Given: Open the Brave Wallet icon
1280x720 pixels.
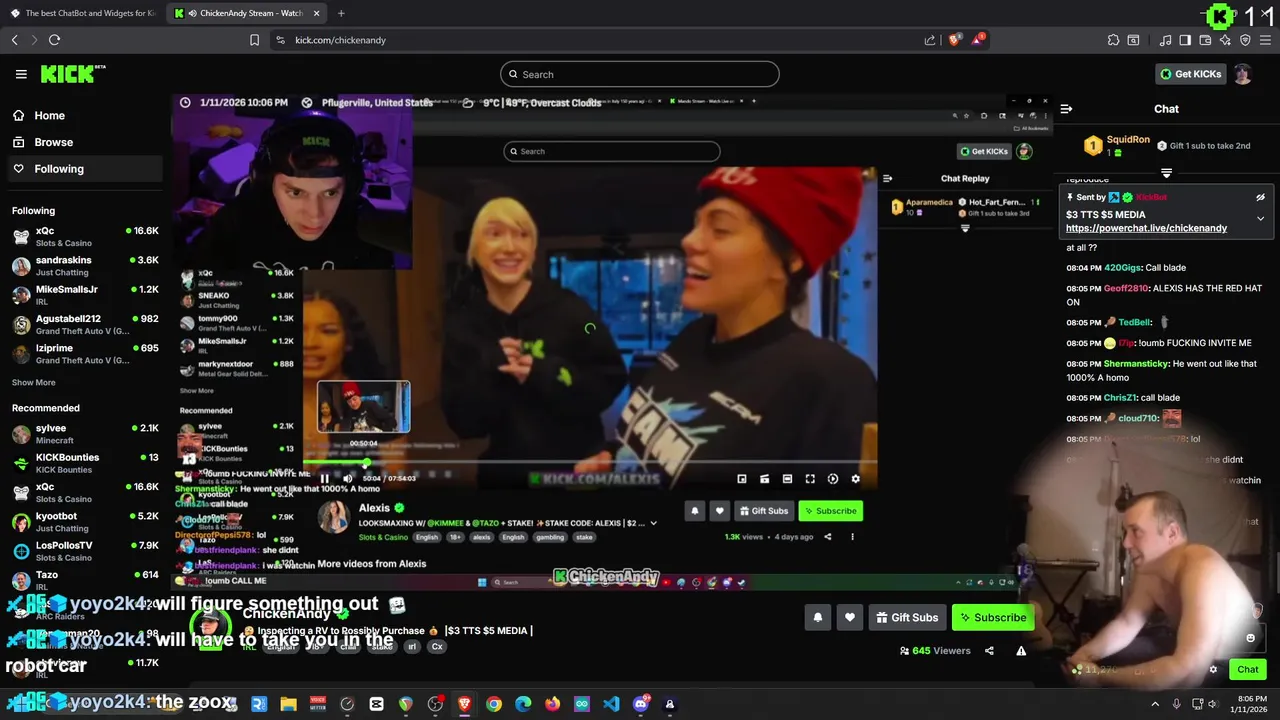Looking at the screenshot, I should (x=1206, y=40).
